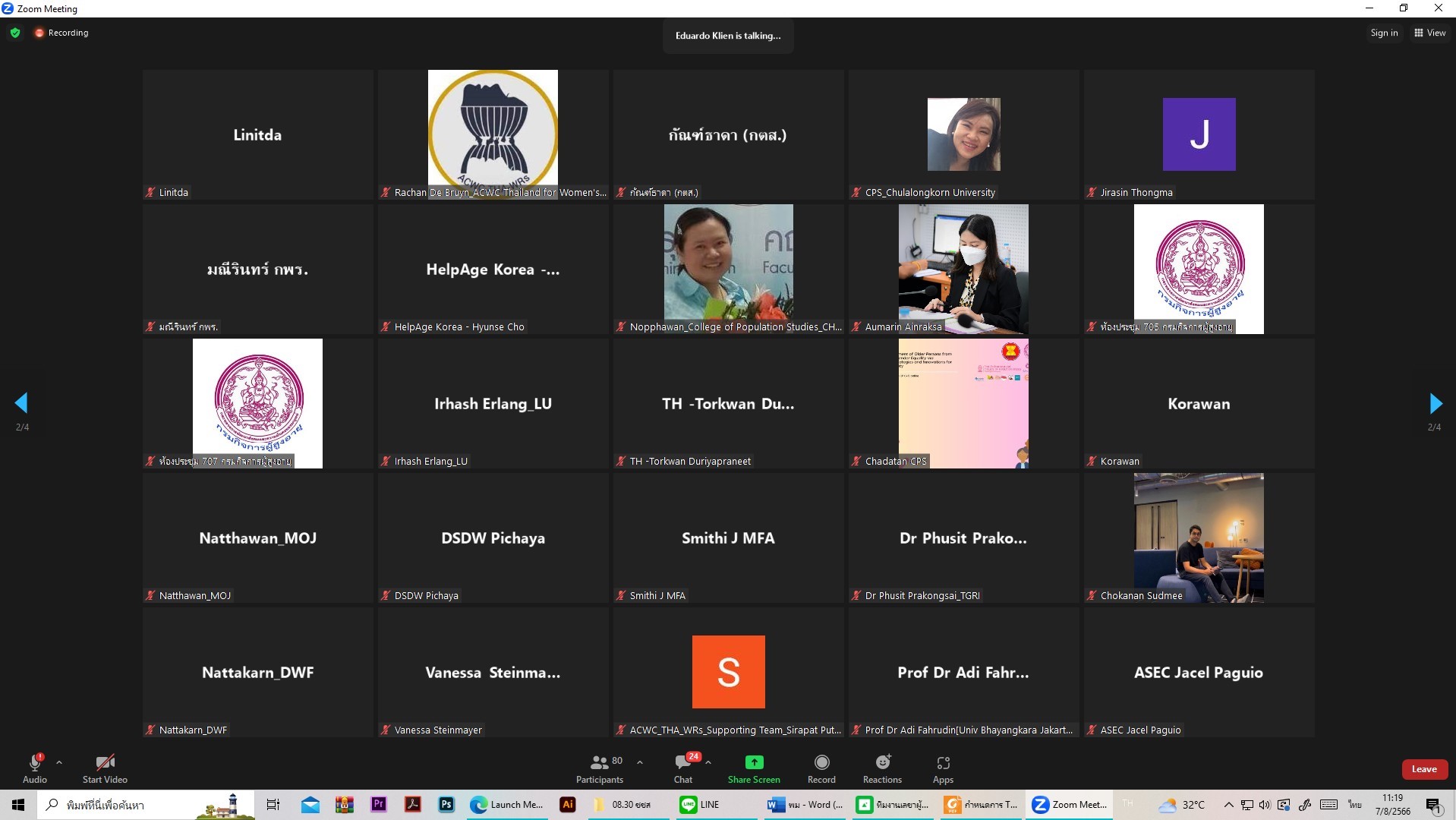
Task: Click the taskbar search box
Action: [x=146, y=805]
